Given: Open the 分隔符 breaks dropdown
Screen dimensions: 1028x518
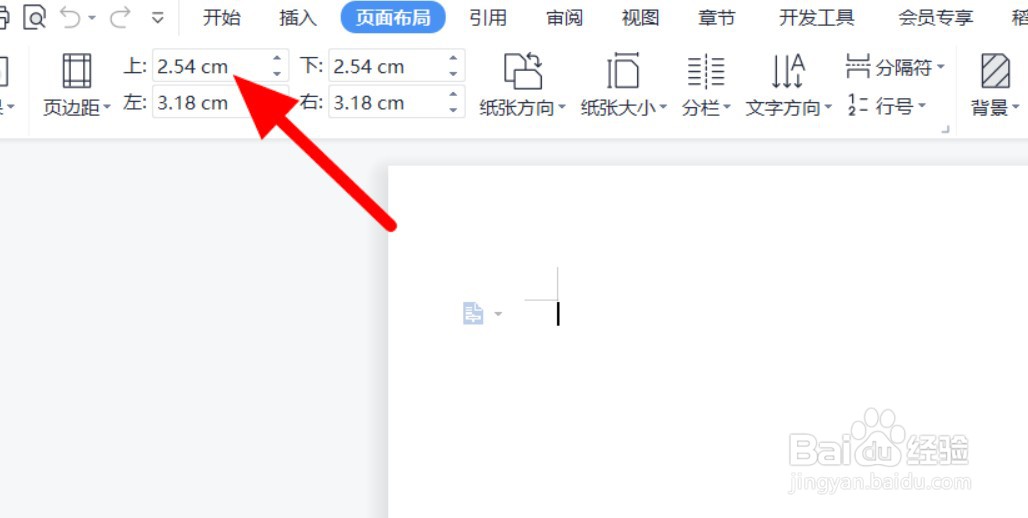Looking at the screenshot, I should (896, 66).
